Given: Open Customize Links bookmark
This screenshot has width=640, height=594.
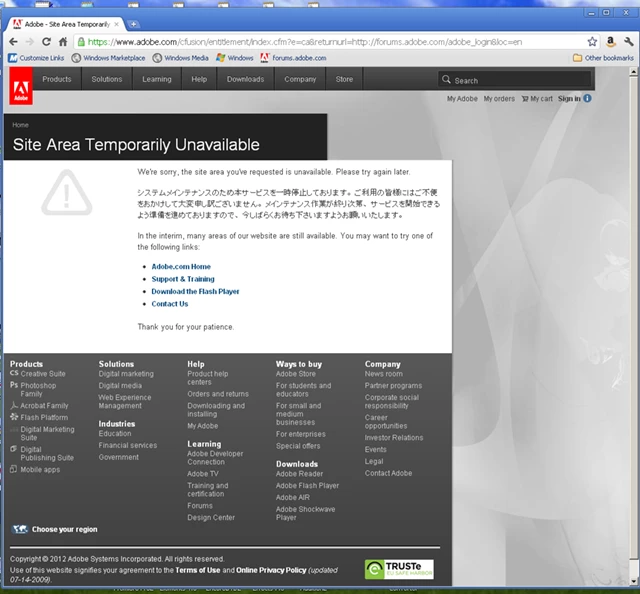Looking at the screenshot, I should 36,58.
